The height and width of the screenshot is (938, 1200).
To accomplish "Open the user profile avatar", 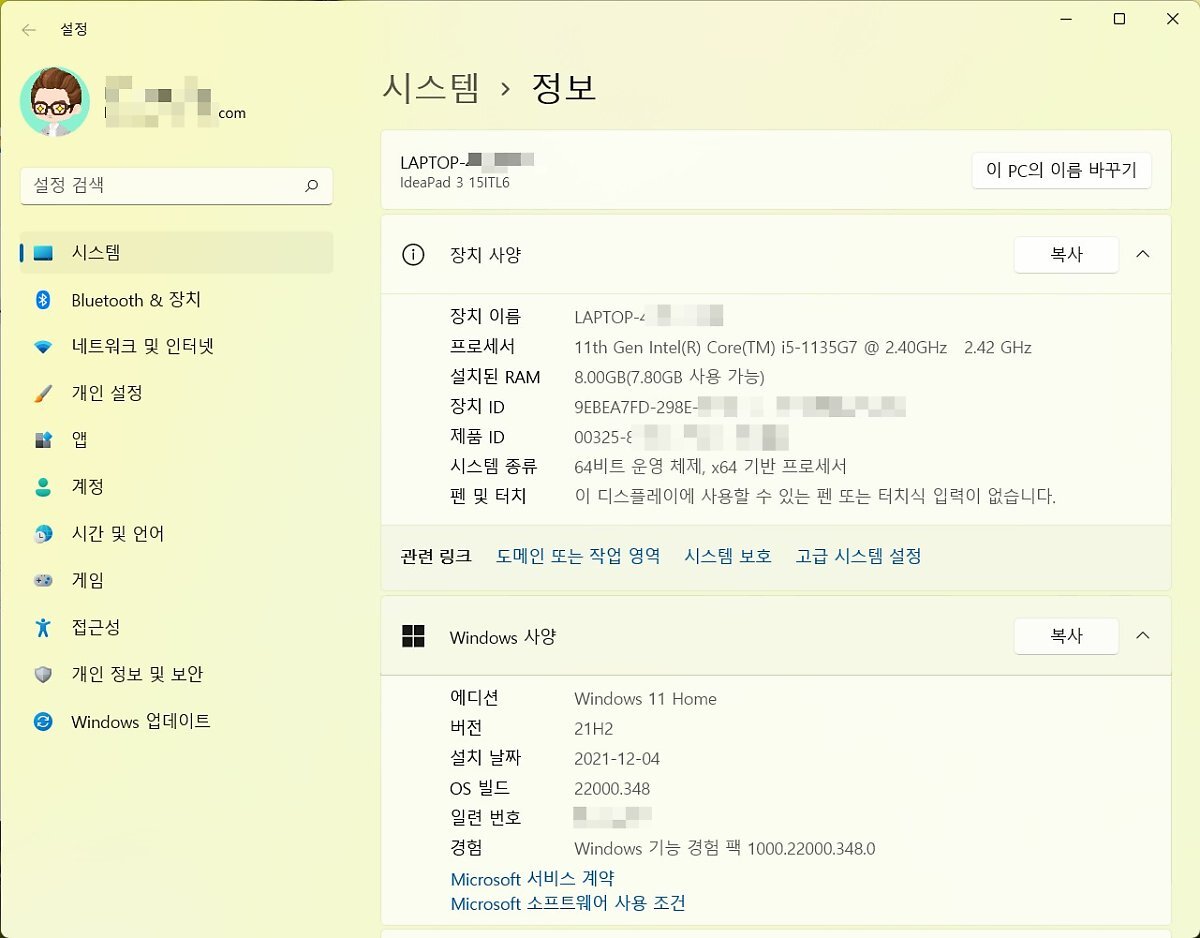I will tap(55, 101).
